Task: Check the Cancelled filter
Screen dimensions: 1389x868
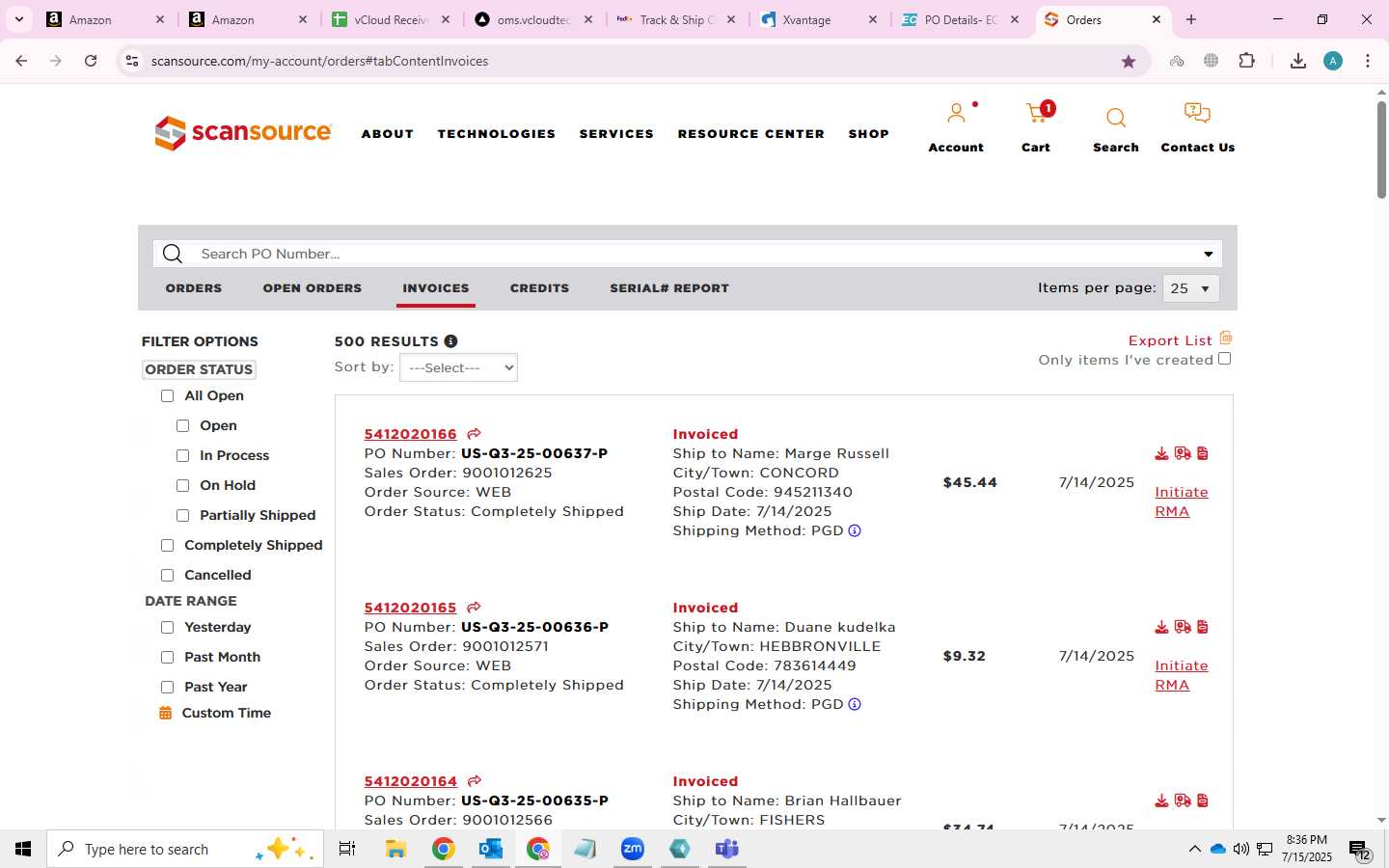Action: pos(168,575)
